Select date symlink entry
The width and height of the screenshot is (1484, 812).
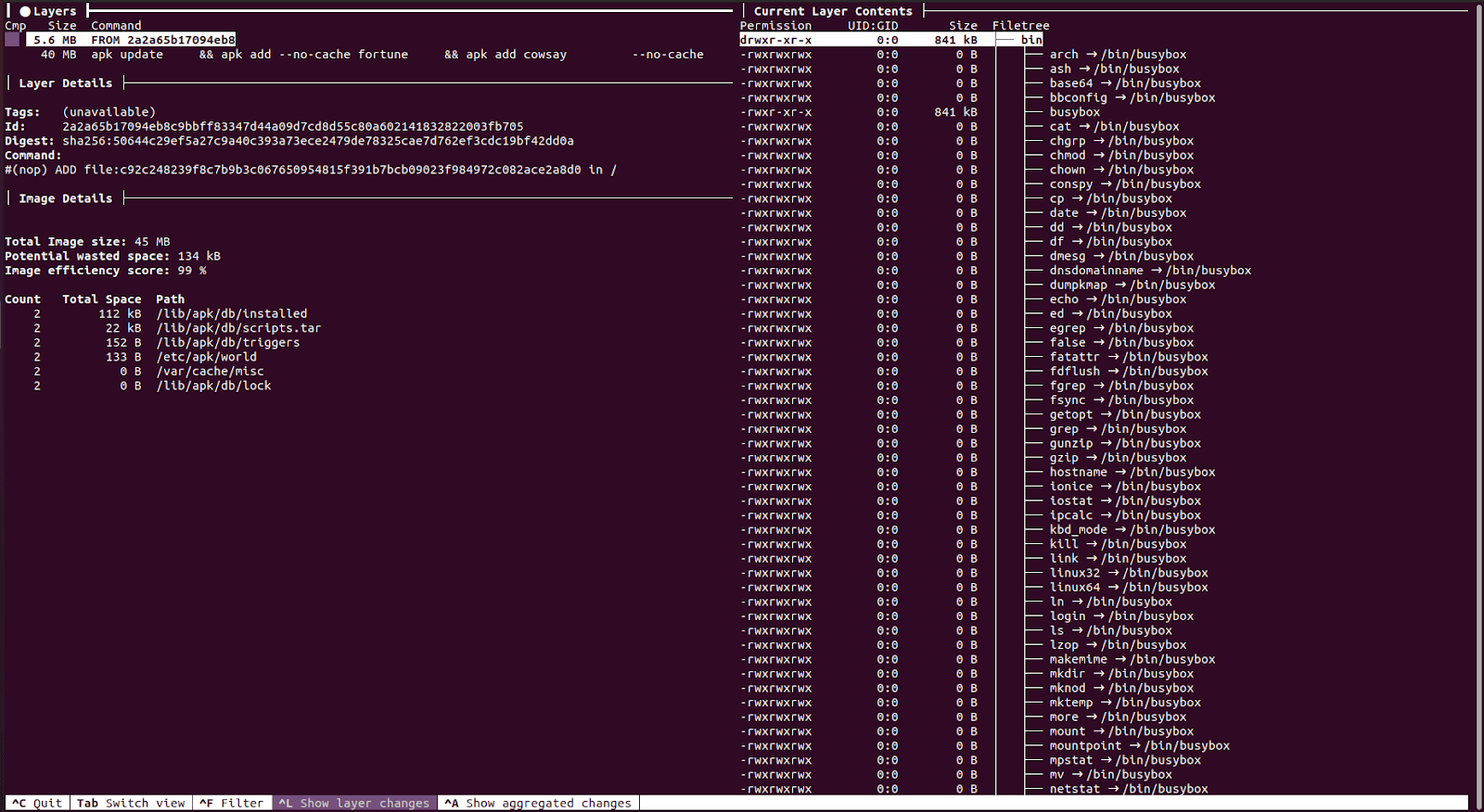point(1118,213)
